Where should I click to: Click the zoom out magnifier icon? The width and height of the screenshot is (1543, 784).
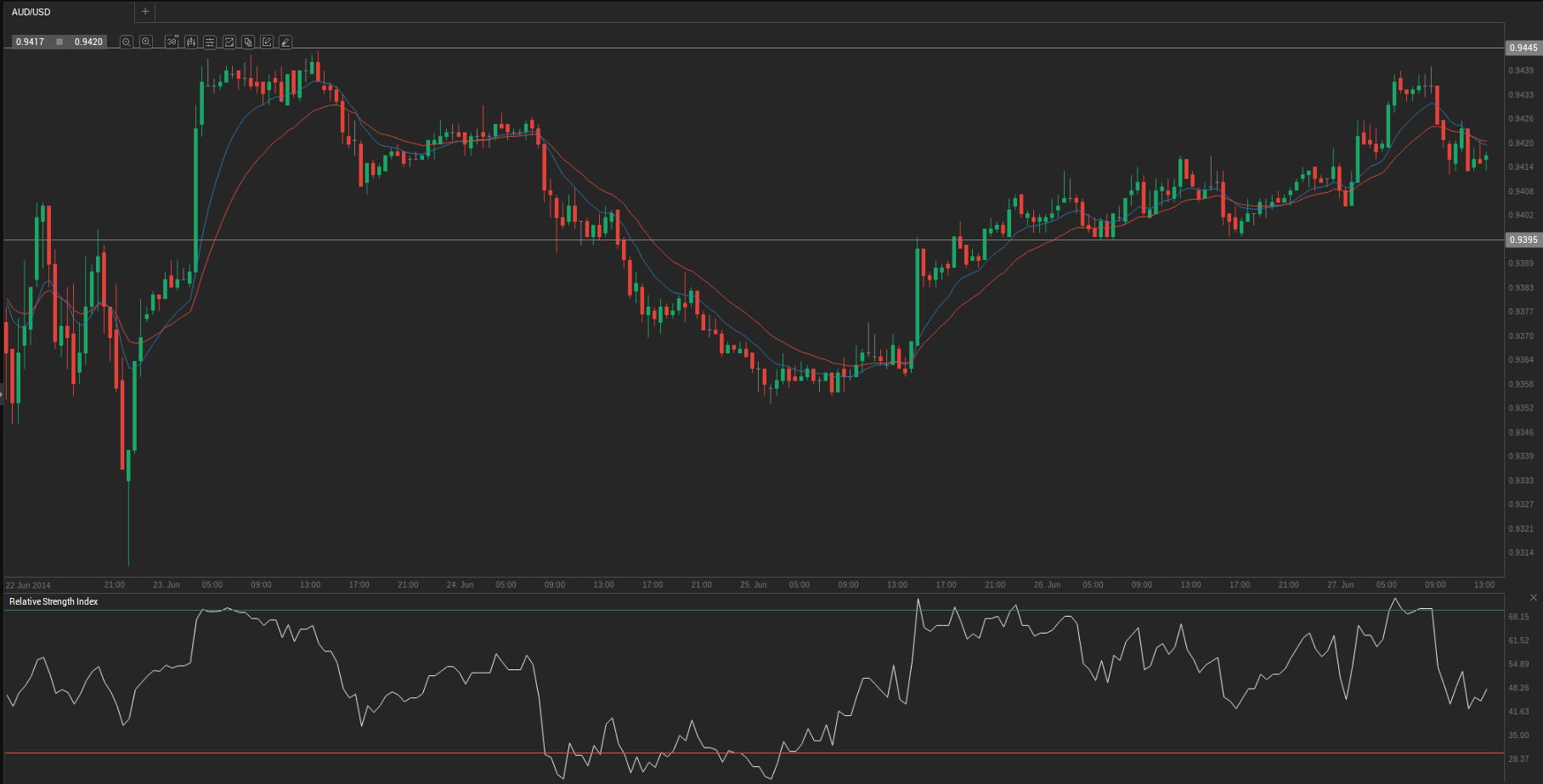click(x=127, y=42)
